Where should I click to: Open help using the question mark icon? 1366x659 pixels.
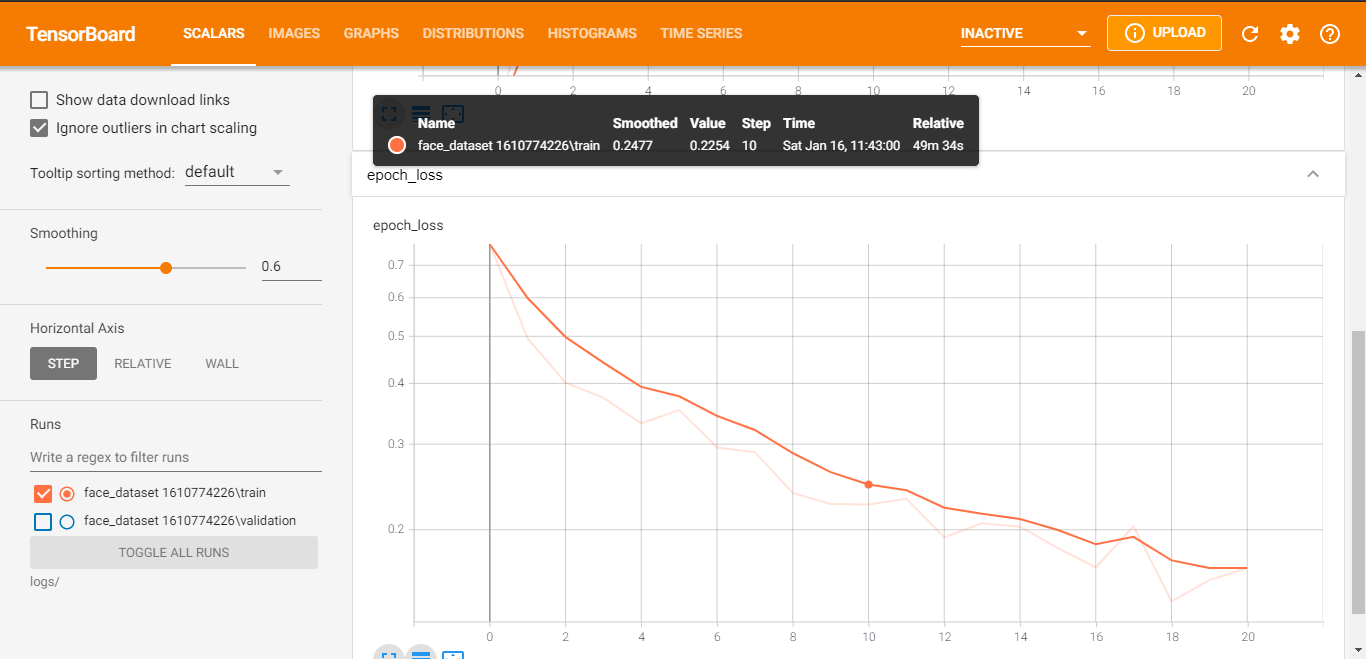click(x=1330, y=34)
